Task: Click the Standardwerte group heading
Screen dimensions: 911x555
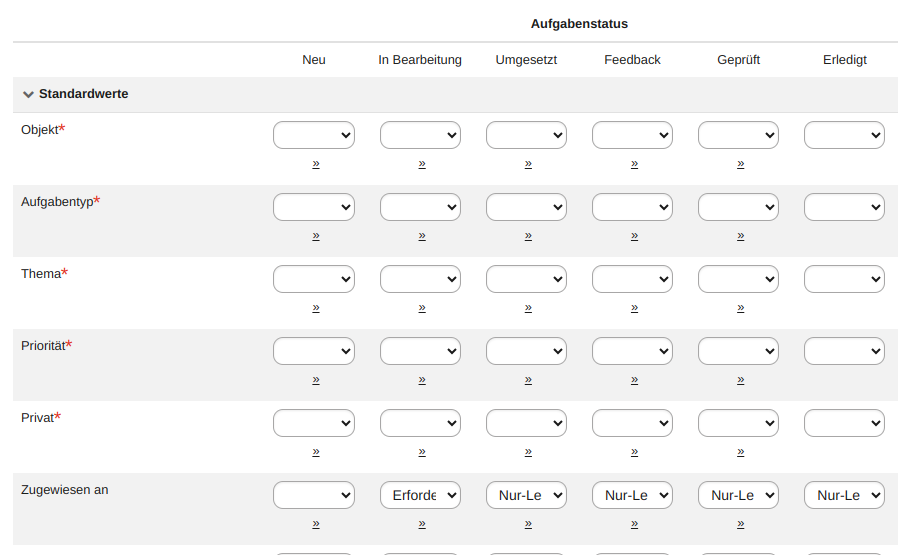Action: (83, 94)
